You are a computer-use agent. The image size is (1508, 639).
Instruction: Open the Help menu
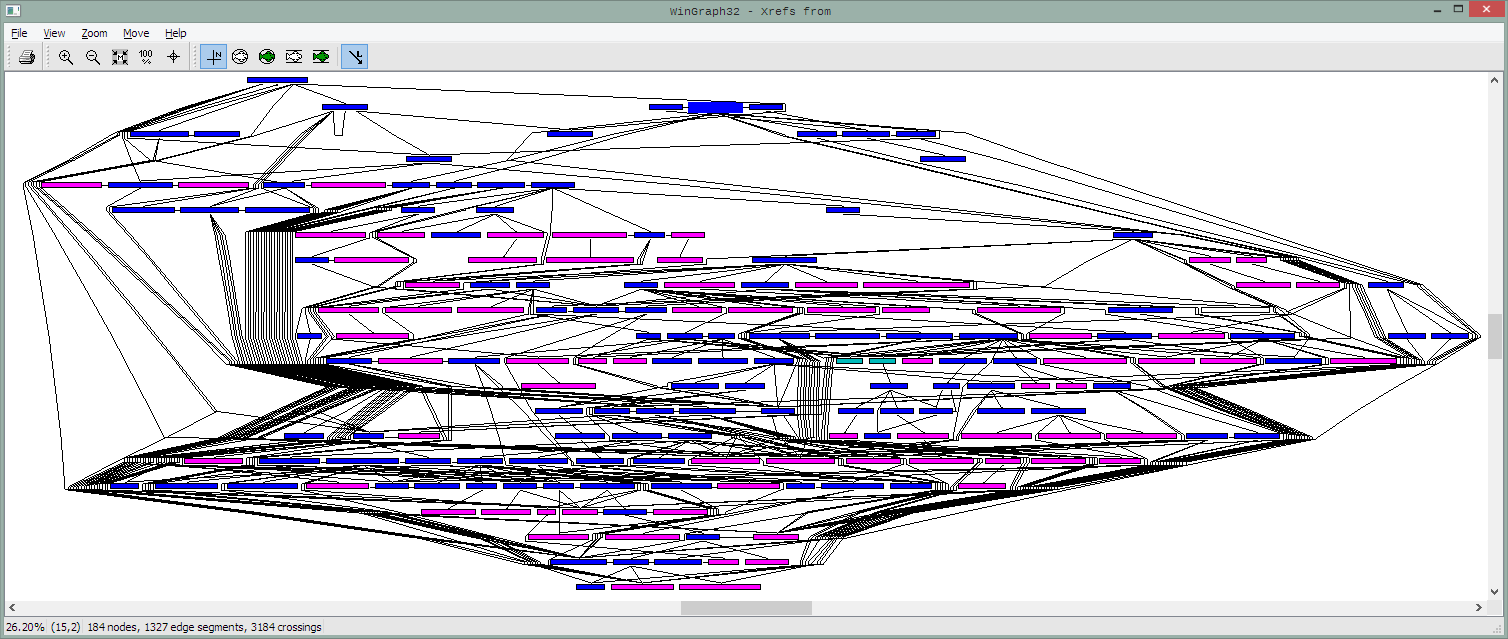[176, 33]
